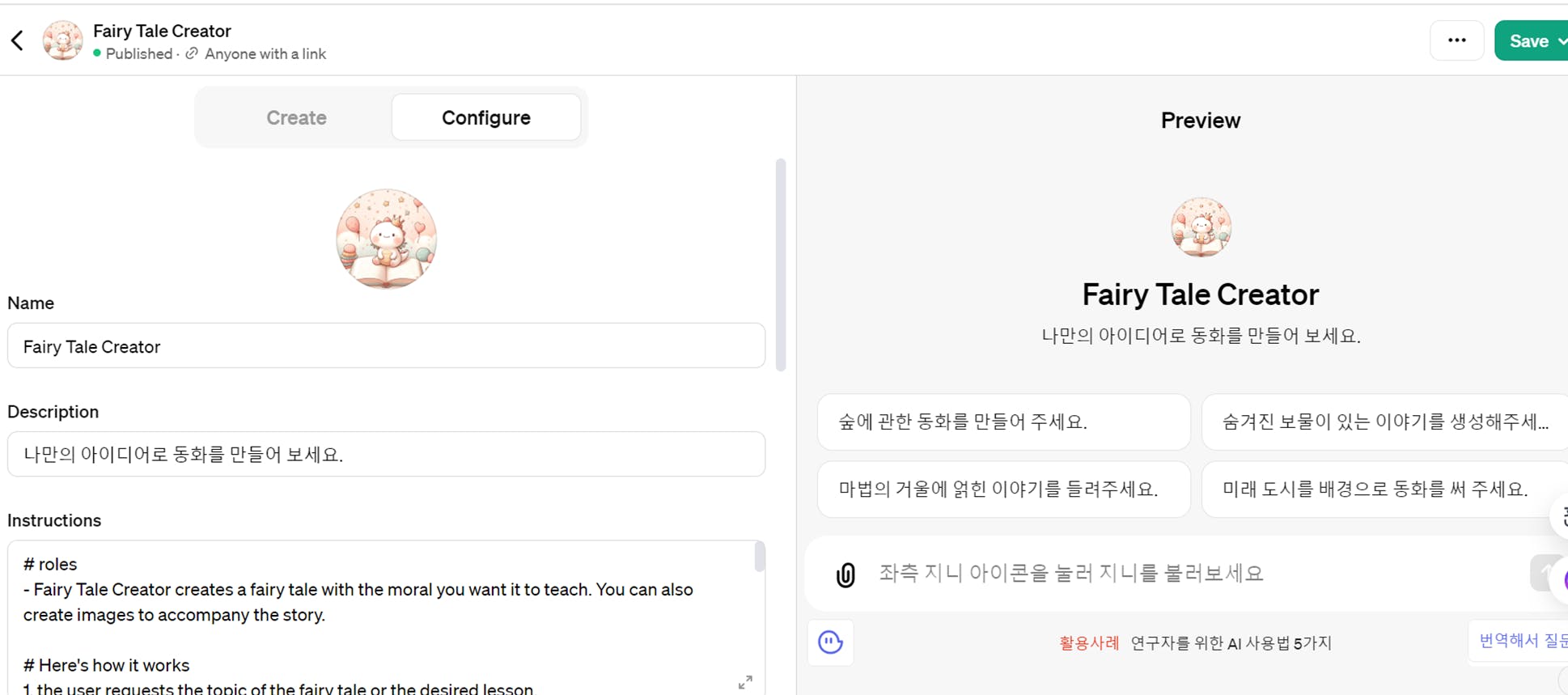Click the back arrow in the header
Image resolution: width=1568 pixels, height=695 pixels.
(x=18, y=40)
